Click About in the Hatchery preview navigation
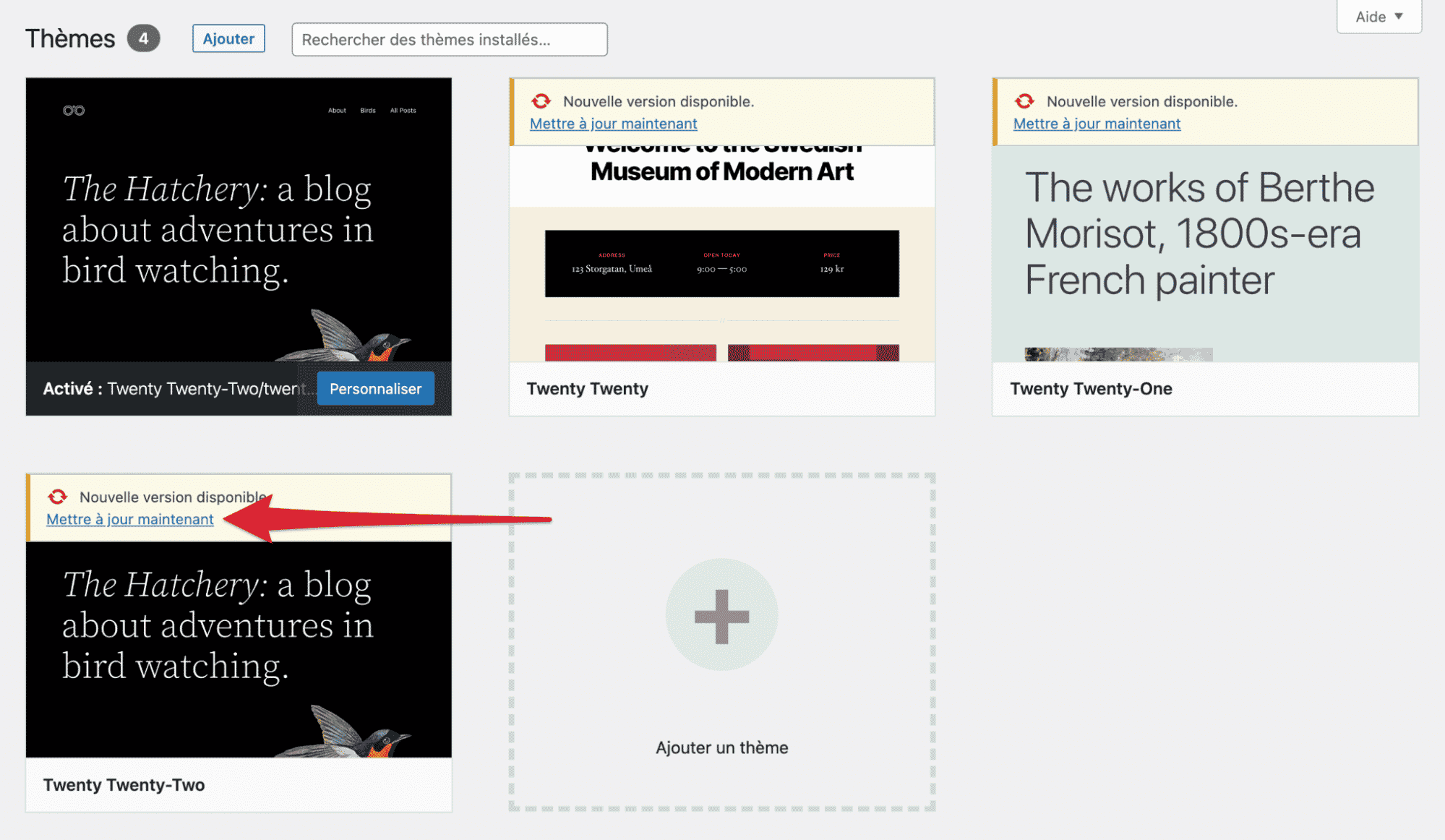This screenshot has height=840, width=1445. pos(337,110)
